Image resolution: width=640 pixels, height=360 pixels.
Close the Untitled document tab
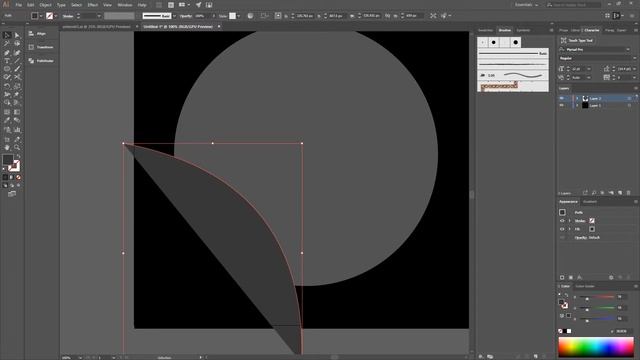coord(219,27)
